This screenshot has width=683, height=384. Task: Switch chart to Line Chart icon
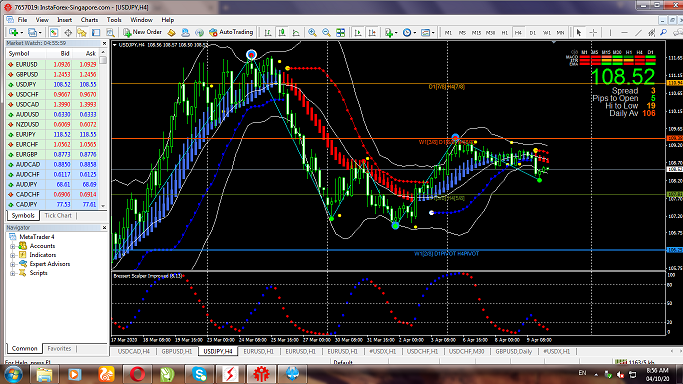[x=296, y=32]
